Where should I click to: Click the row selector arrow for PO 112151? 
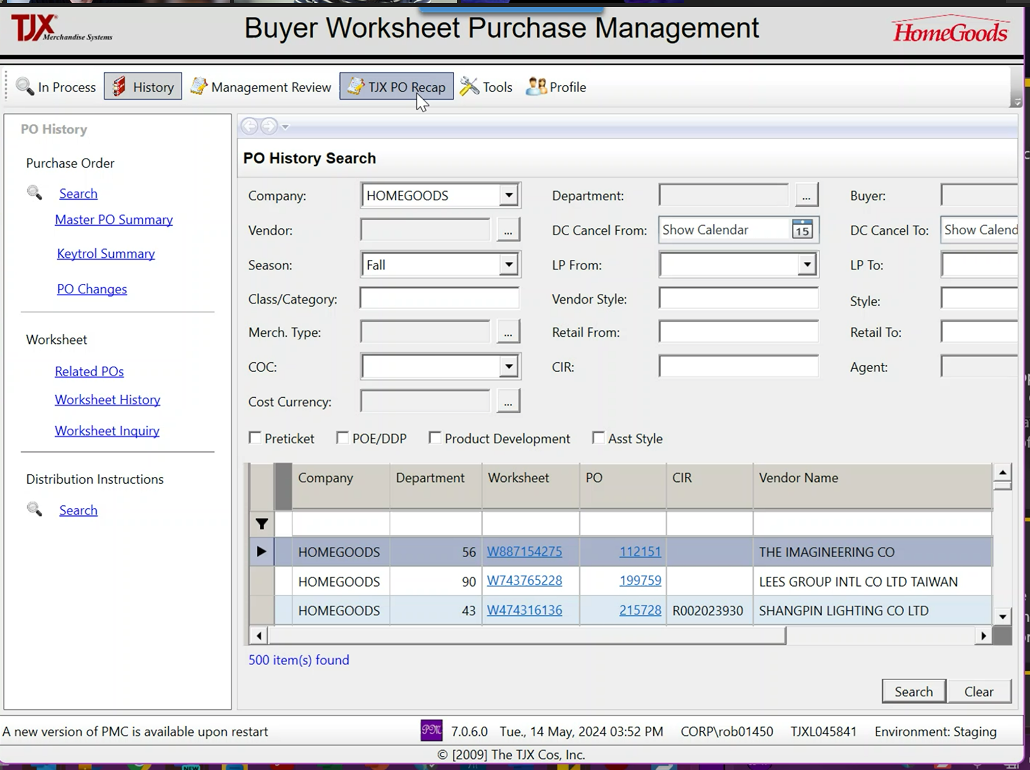pyautogui.click(x=261, y=552)
